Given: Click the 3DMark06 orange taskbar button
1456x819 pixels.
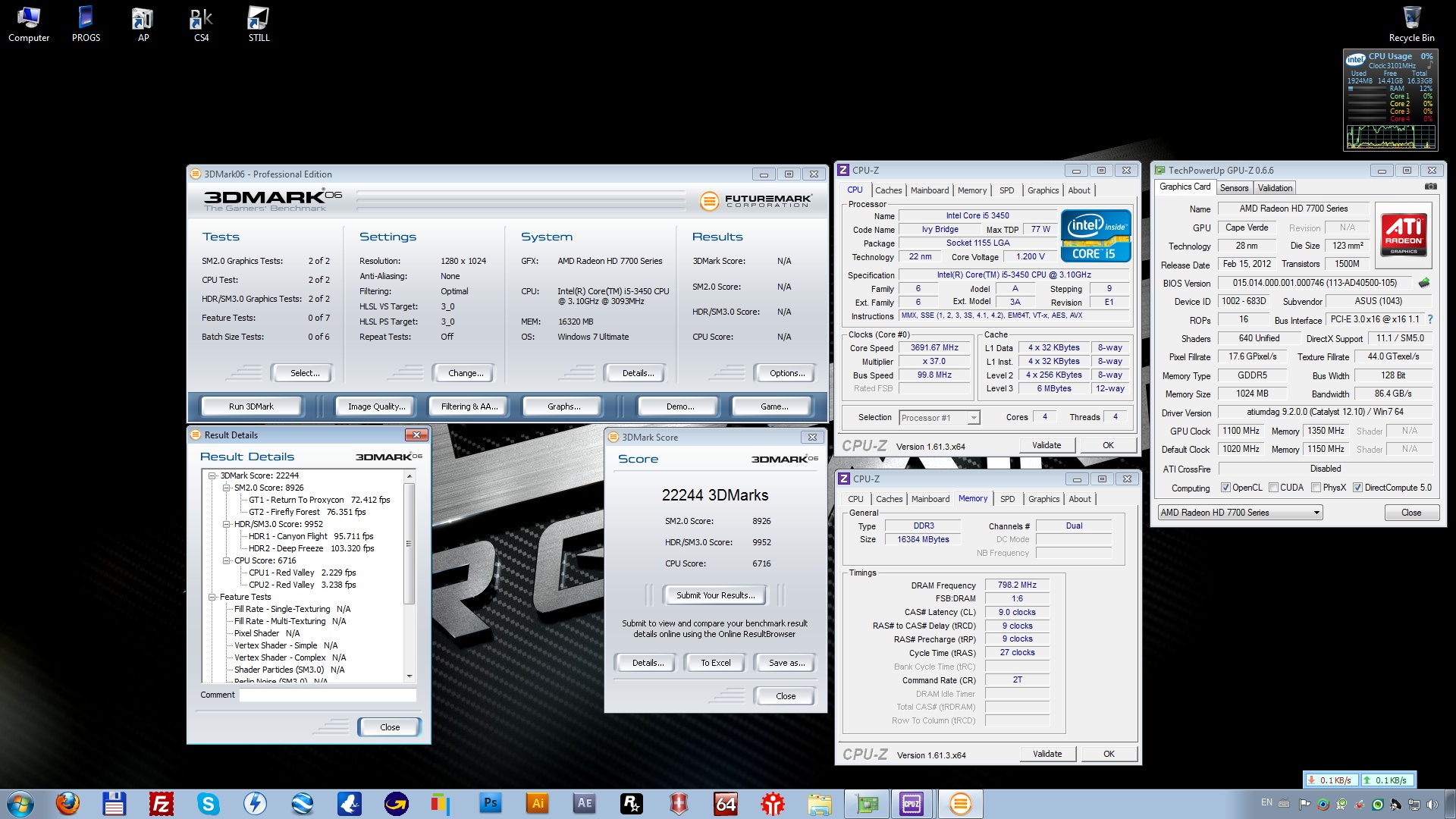Looking at the screenshot, I should [960, 803].
